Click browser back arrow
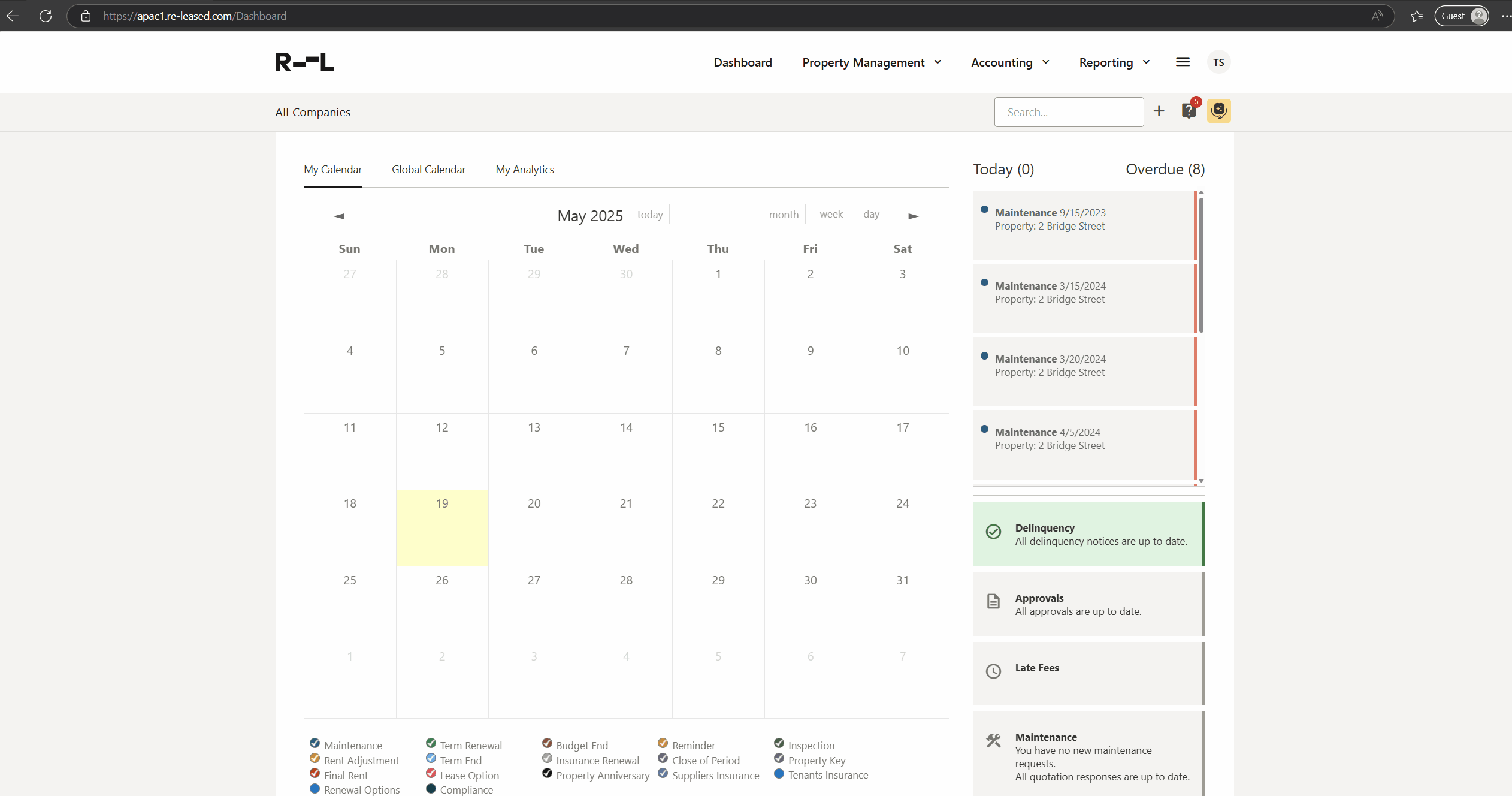 coord(13,16)
